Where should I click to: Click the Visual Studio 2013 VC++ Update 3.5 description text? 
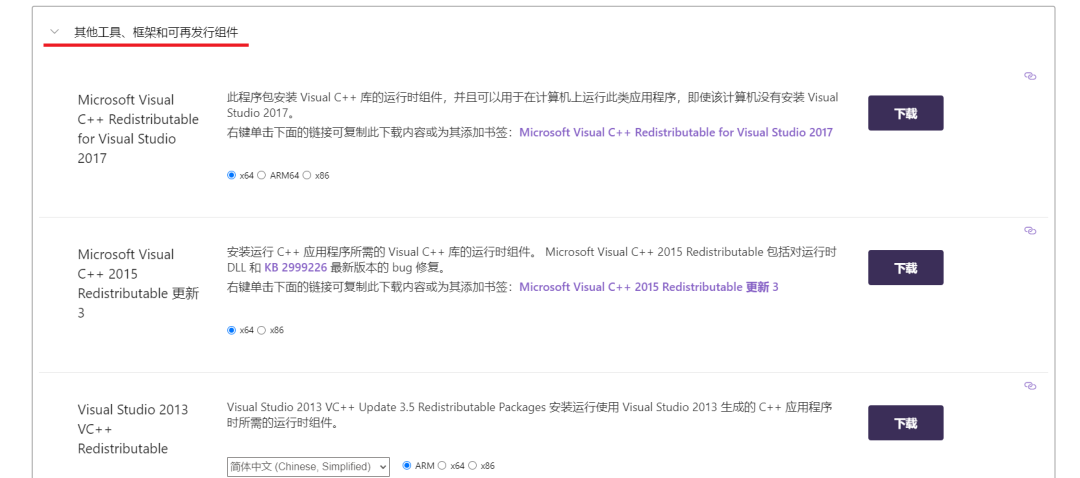click(x=529, y=415)
